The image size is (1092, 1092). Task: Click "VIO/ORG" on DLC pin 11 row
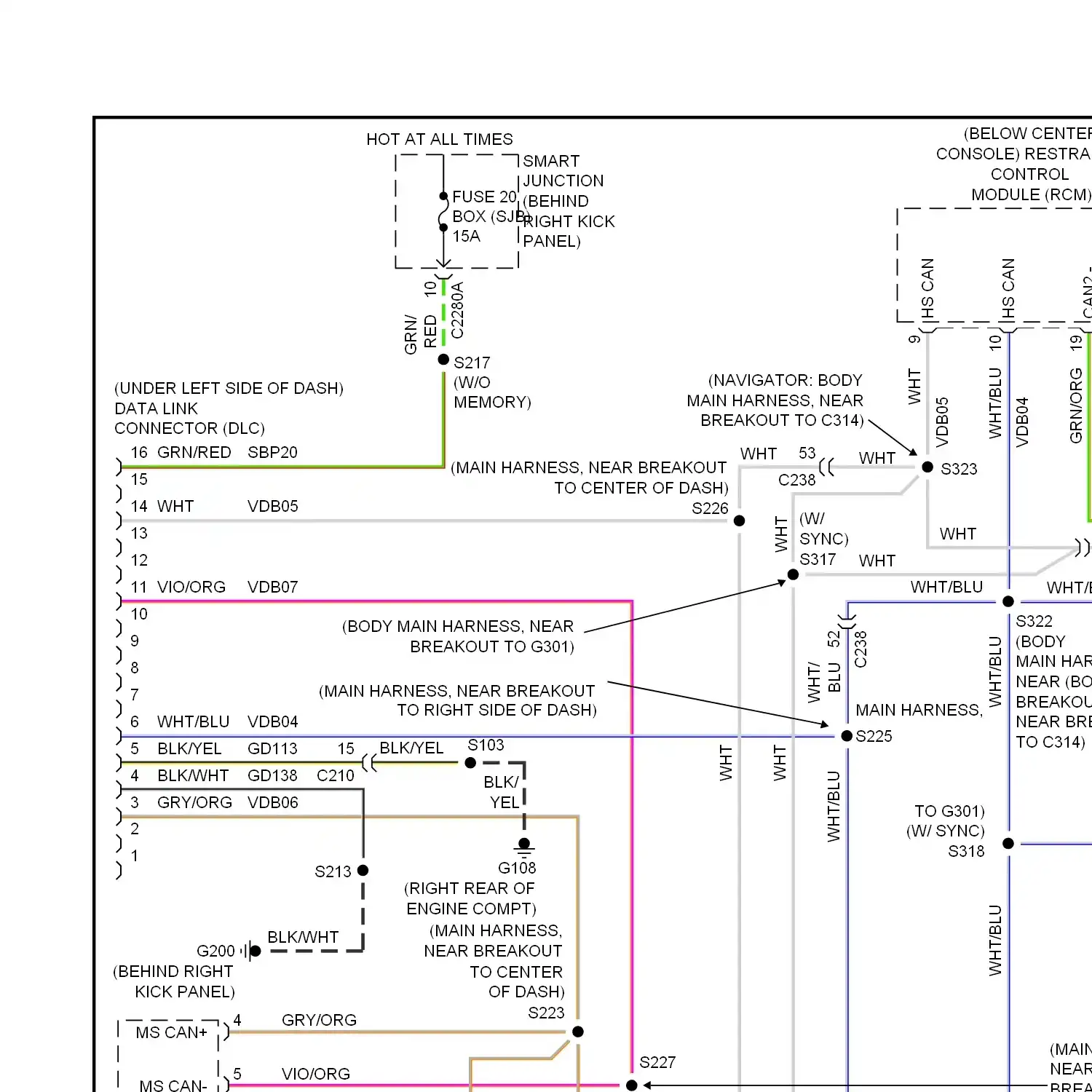(x=191, y=587)
